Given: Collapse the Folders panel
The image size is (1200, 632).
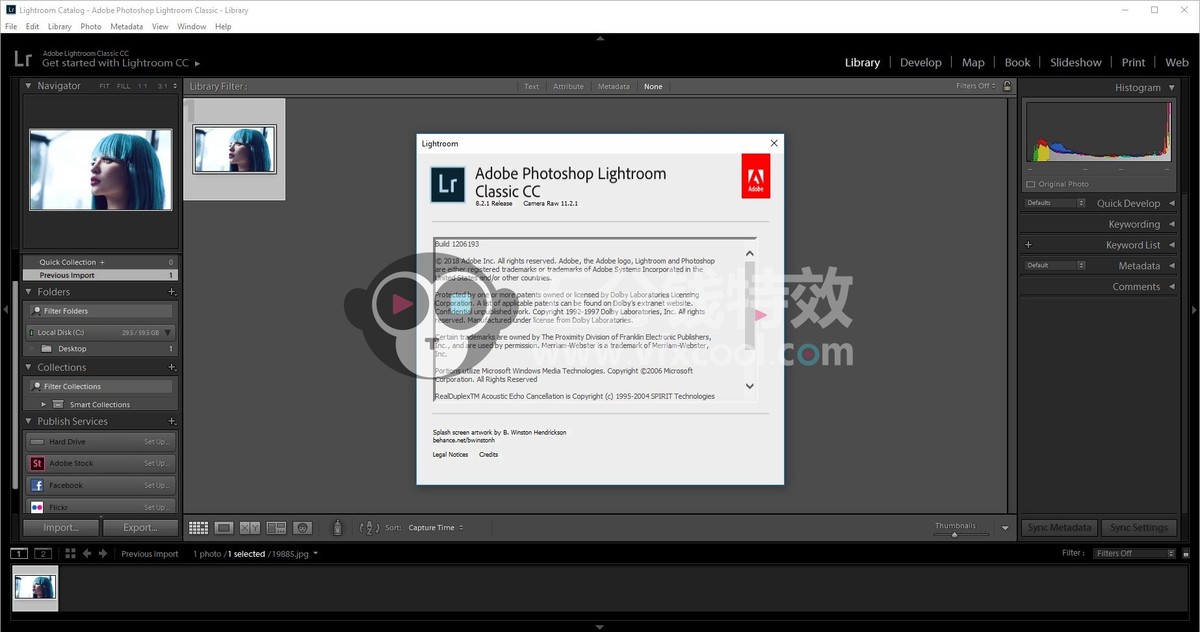Looking at the screenshot, I should click(x=29, y=292).
